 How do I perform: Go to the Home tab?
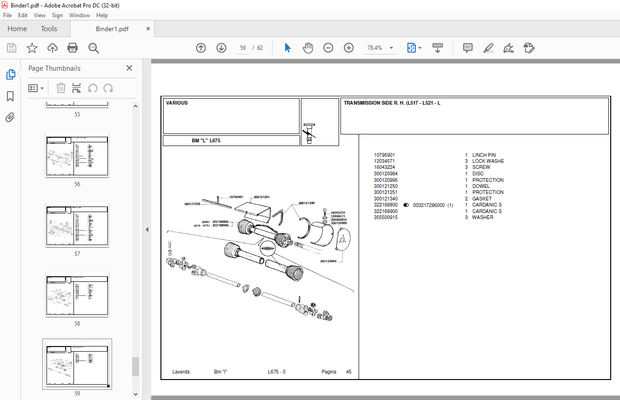(17, 29)
